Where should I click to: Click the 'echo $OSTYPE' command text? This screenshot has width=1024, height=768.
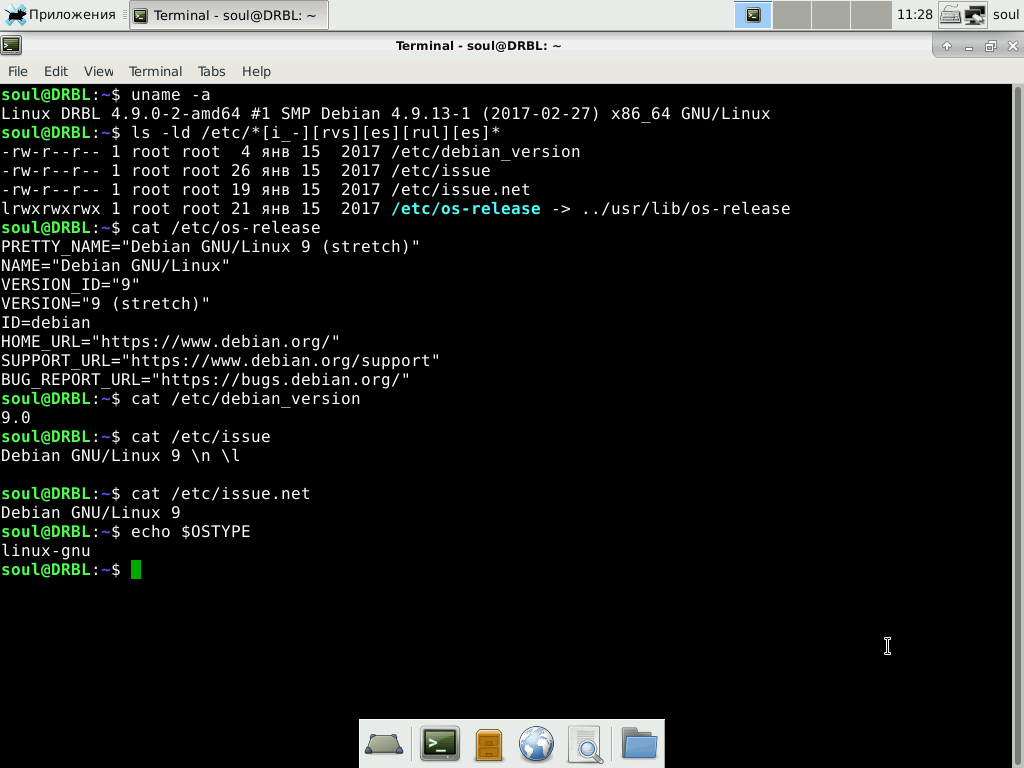click(x=191, y=532)
